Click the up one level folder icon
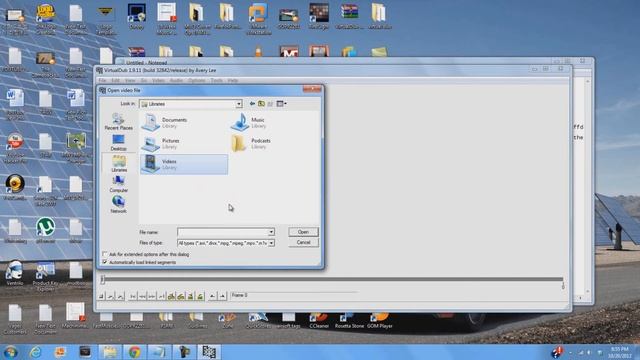The height and width of the screenshot is (360, 640). coord(261,104)
